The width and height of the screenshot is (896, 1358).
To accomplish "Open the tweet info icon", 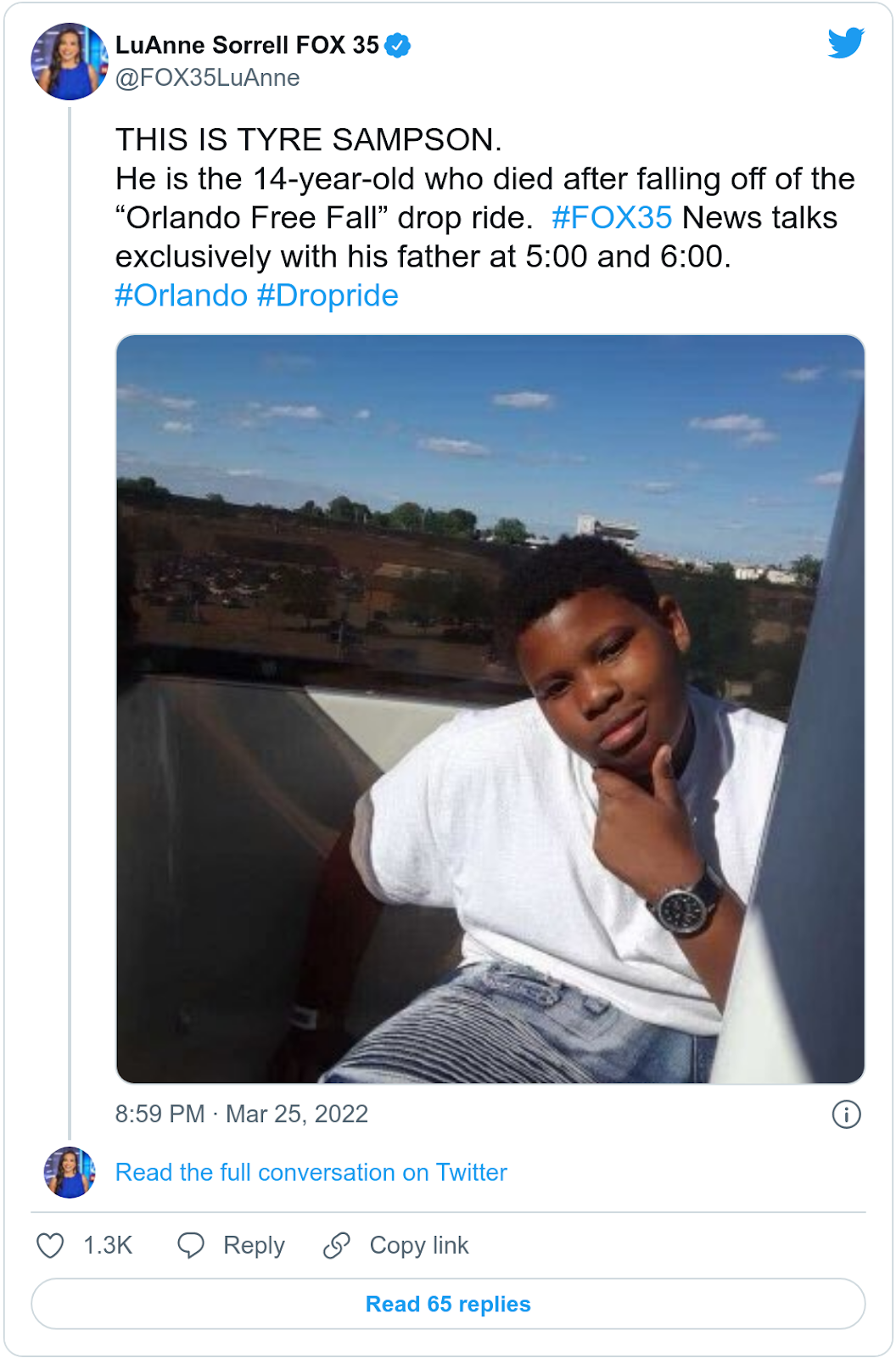I will pyautogui.click(x=846, y=1114).
